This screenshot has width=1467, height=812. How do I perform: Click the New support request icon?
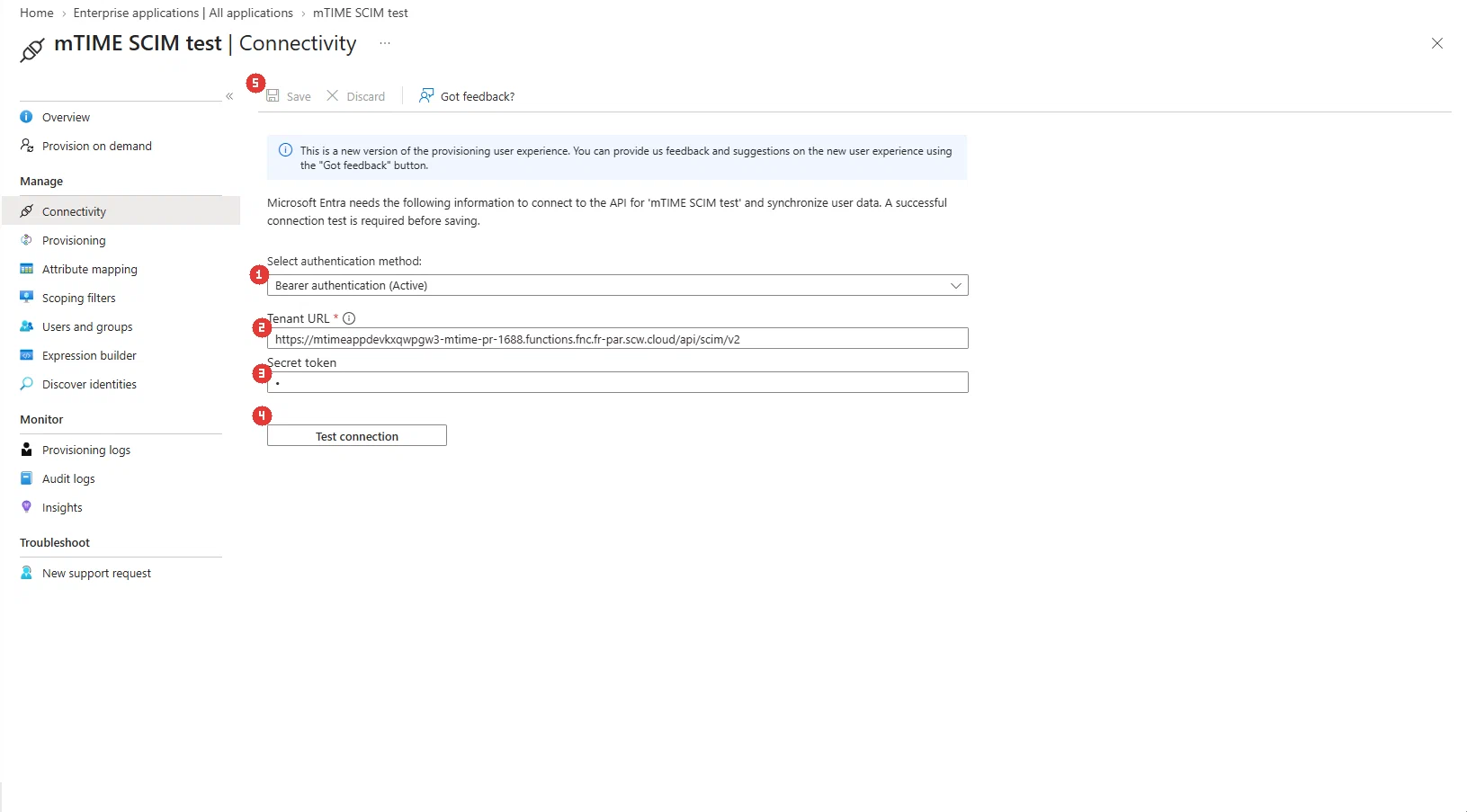point(26,573)
